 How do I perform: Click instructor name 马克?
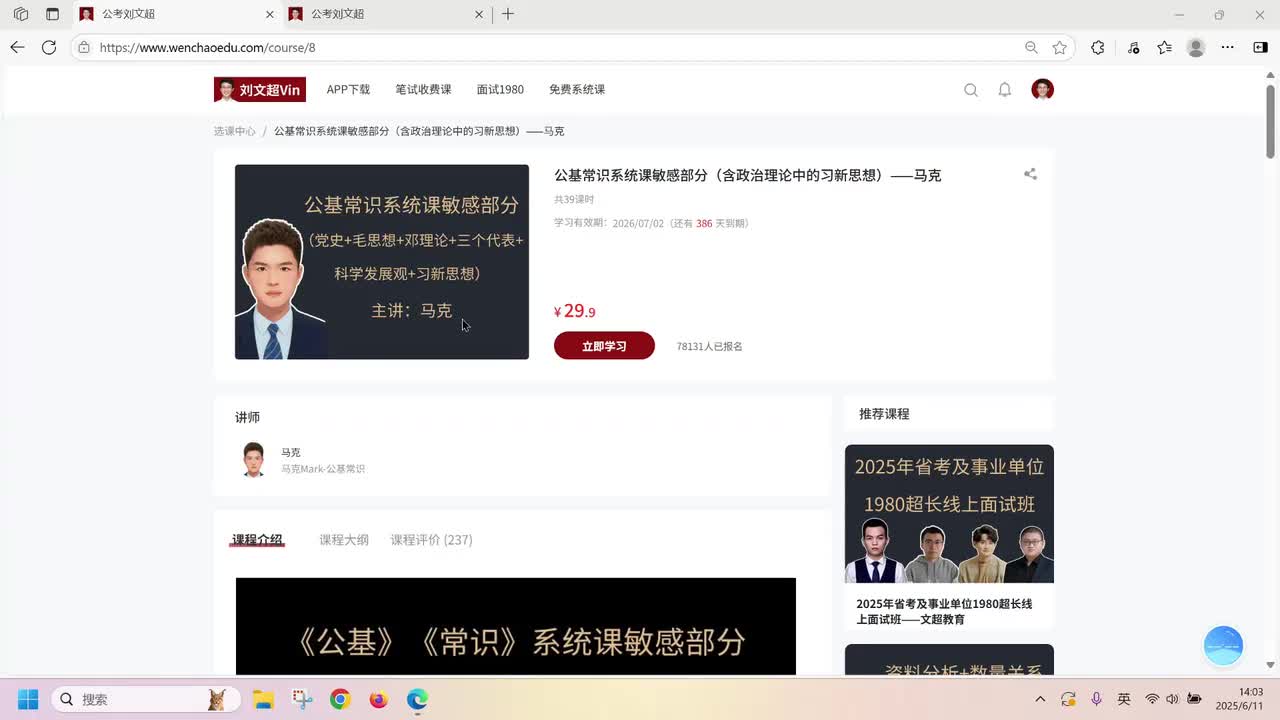pyautogui.click(x=291, y=452)
